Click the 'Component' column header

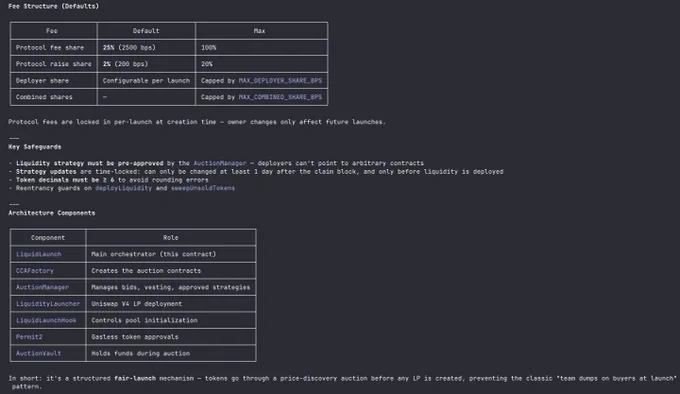(x=48, y=238)
